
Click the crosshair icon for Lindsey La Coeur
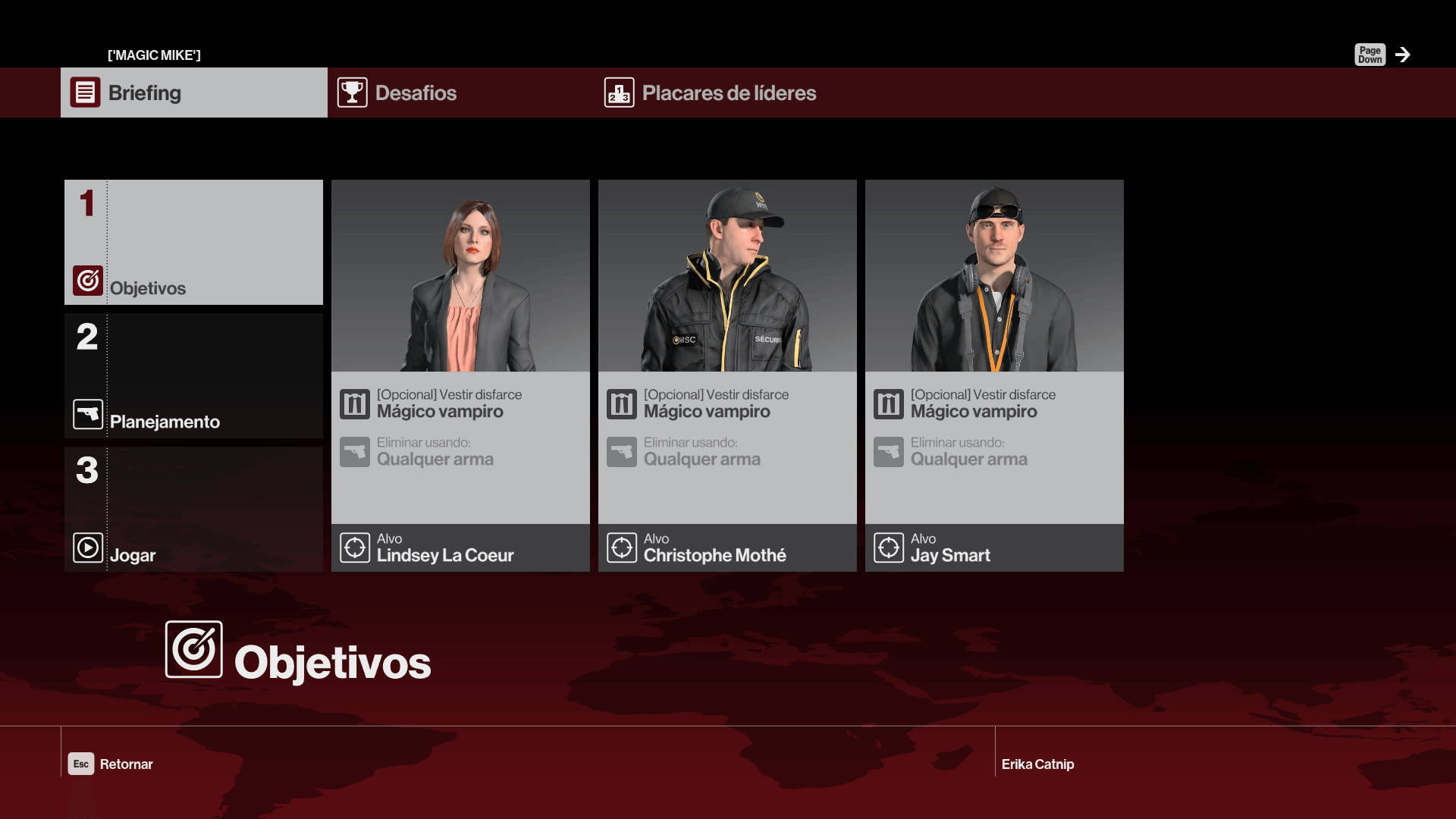[x=355, y=548]
